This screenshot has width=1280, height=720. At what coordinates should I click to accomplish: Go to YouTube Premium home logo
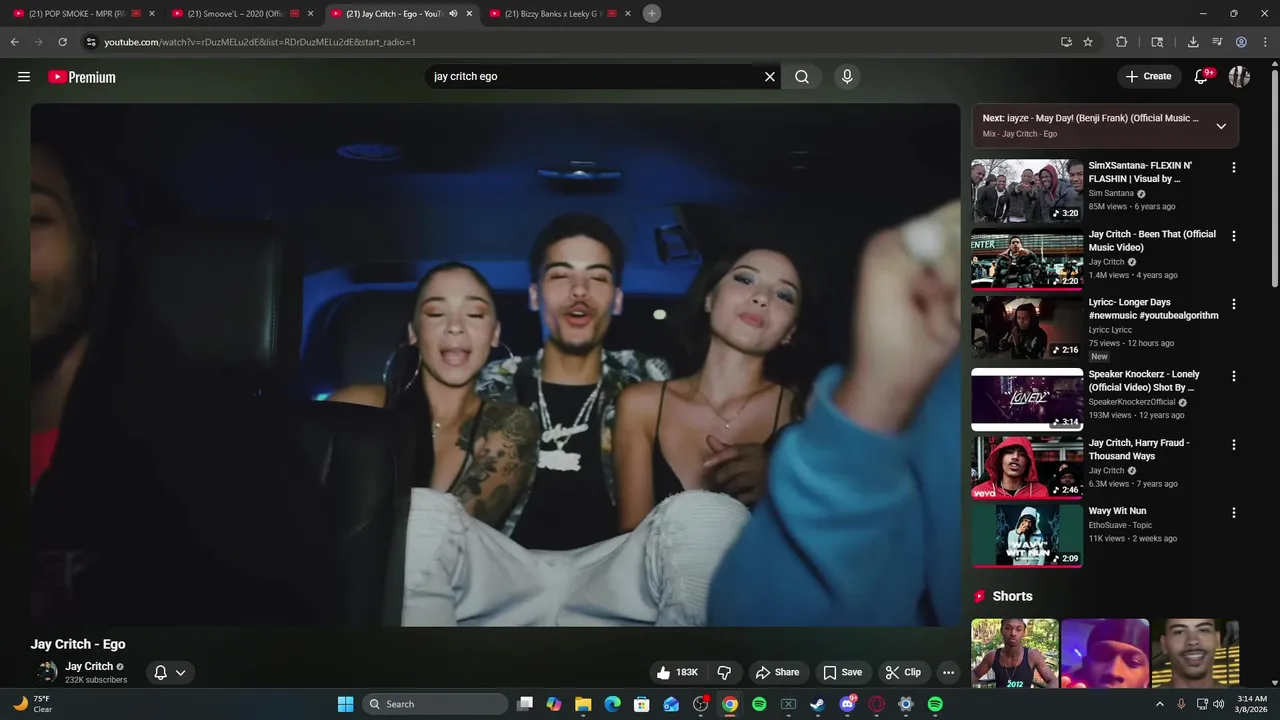coord(82,77)
